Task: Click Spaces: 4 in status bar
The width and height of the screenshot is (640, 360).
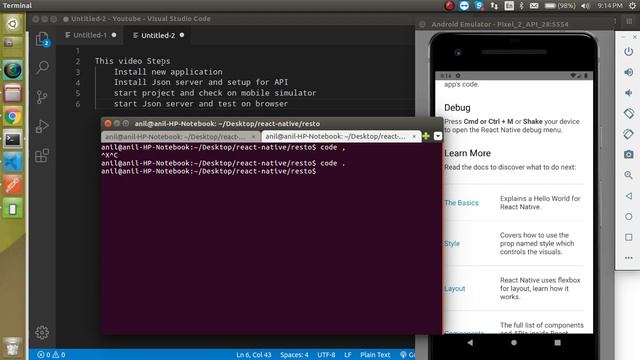Action: point(294,355)
